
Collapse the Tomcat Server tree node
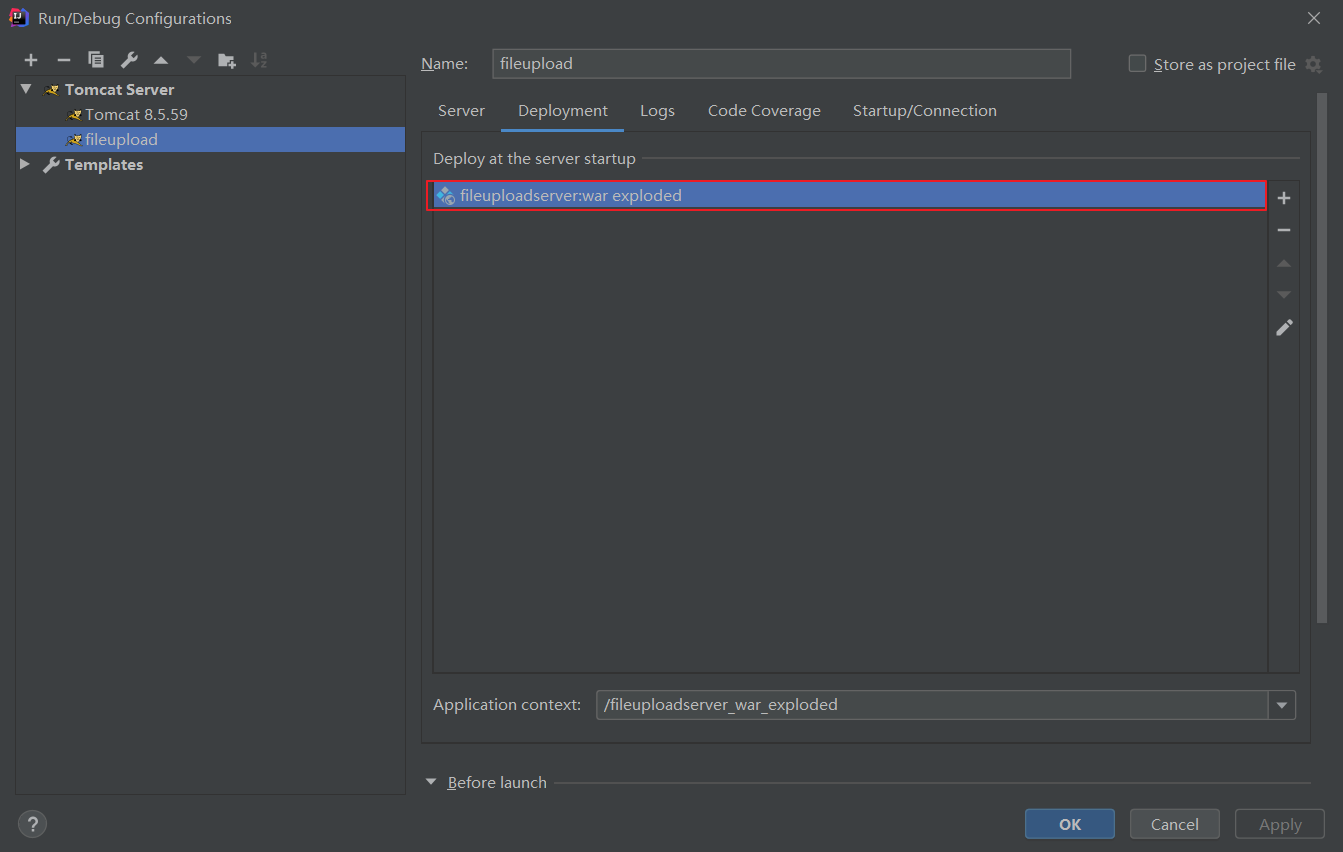pos(26,89)
